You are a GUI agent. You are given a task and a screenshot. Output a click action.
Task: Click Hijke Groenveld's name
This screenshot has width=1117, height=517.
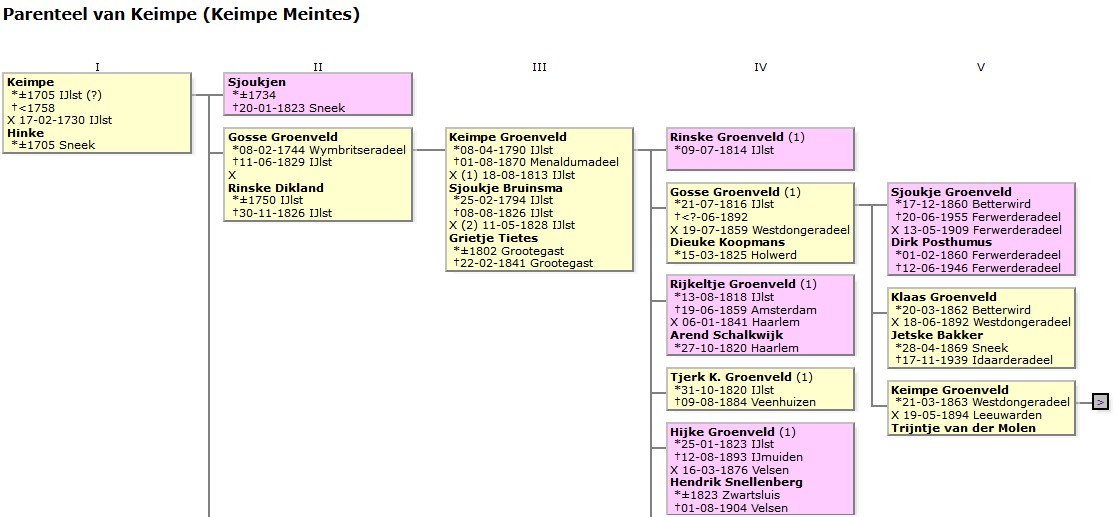point(722,432)
